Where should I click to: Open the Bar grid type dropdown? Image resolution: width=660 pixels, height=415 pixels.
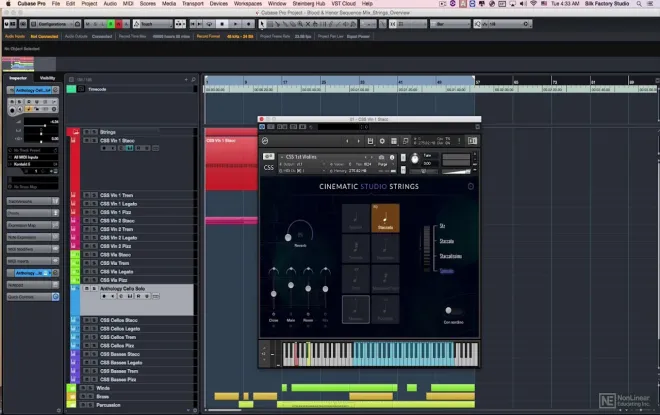coord(450,24)
